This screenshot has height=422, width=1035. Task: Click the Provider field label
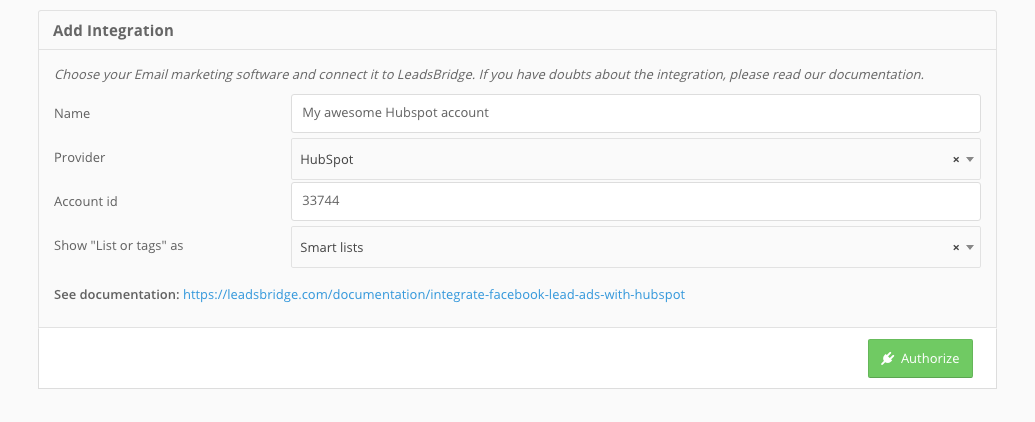(x=79, y=158)
